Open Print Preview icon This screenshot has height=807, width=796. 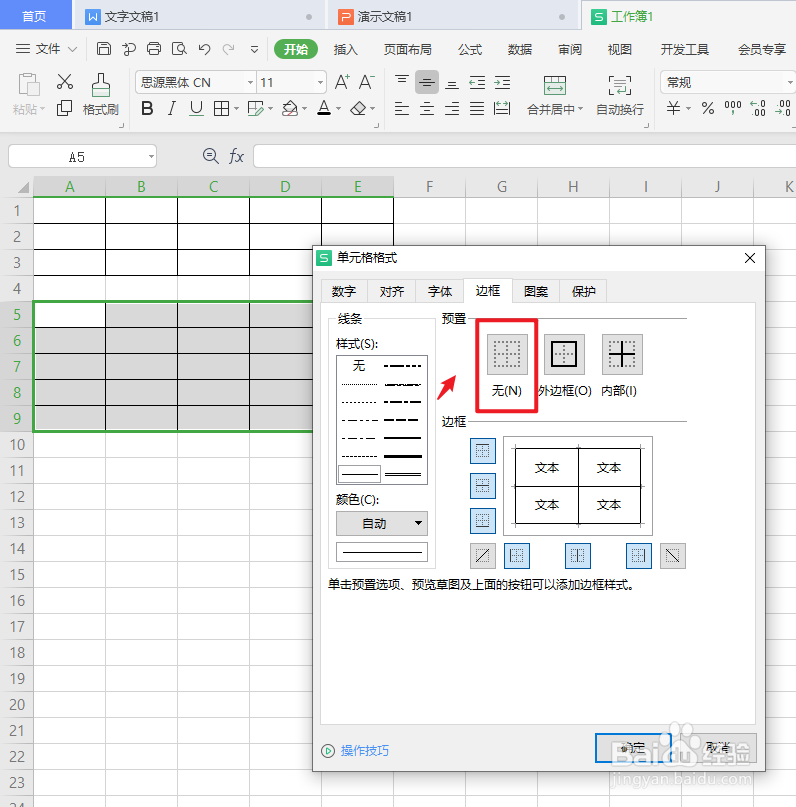coord(179,49)
